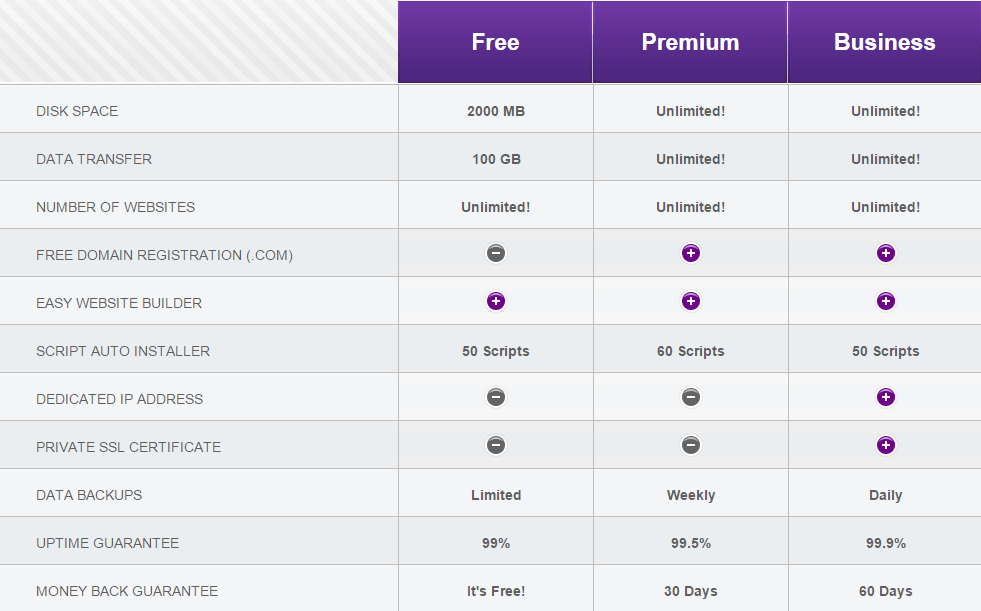
Task: Click the Premium plan free domain plus icon
Action: [x=691, y=253]
